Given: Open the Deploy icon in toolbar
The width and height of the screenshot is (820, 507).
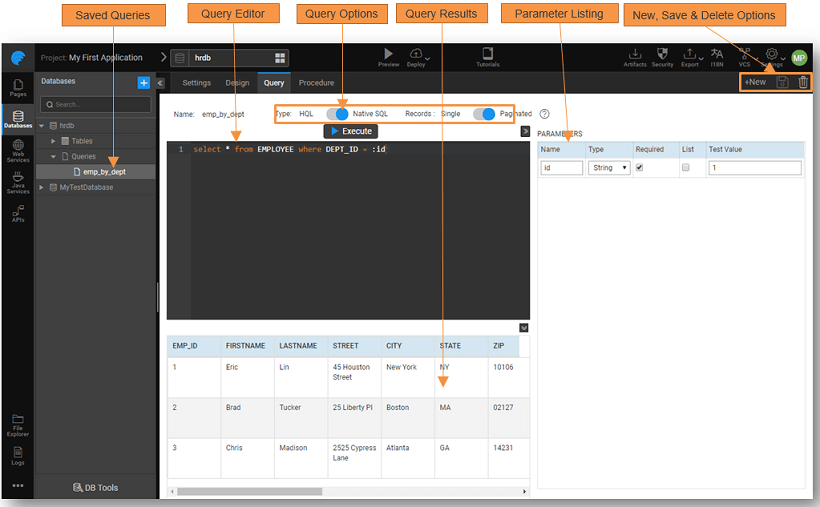Looking at the screenshot, I should pos(417,54).
